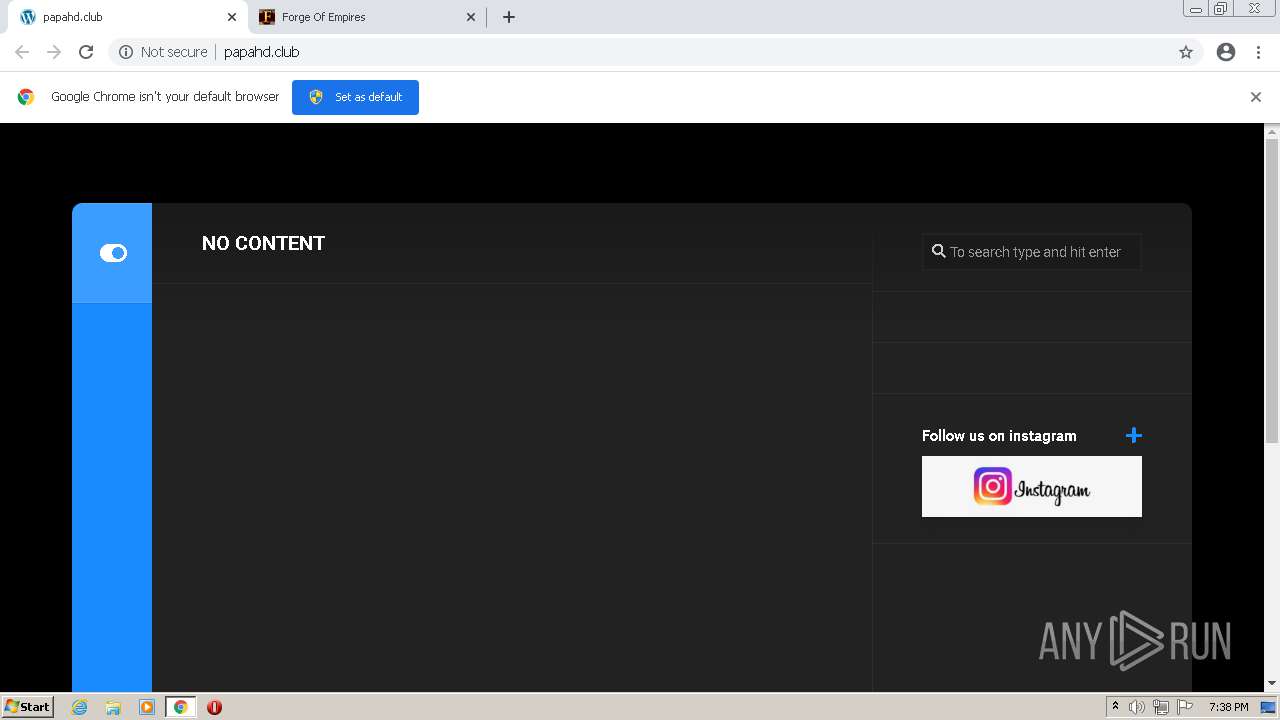The width and height of the screenshot is (1280, 720).
Task: Open the Instagram banner image
Action: [1031, 487]
